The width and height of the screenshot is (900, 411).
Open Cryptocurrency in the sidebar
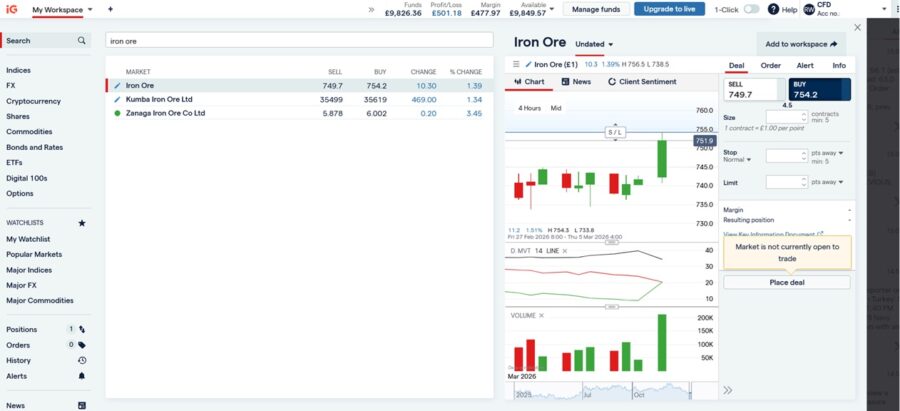pos(33,101)
